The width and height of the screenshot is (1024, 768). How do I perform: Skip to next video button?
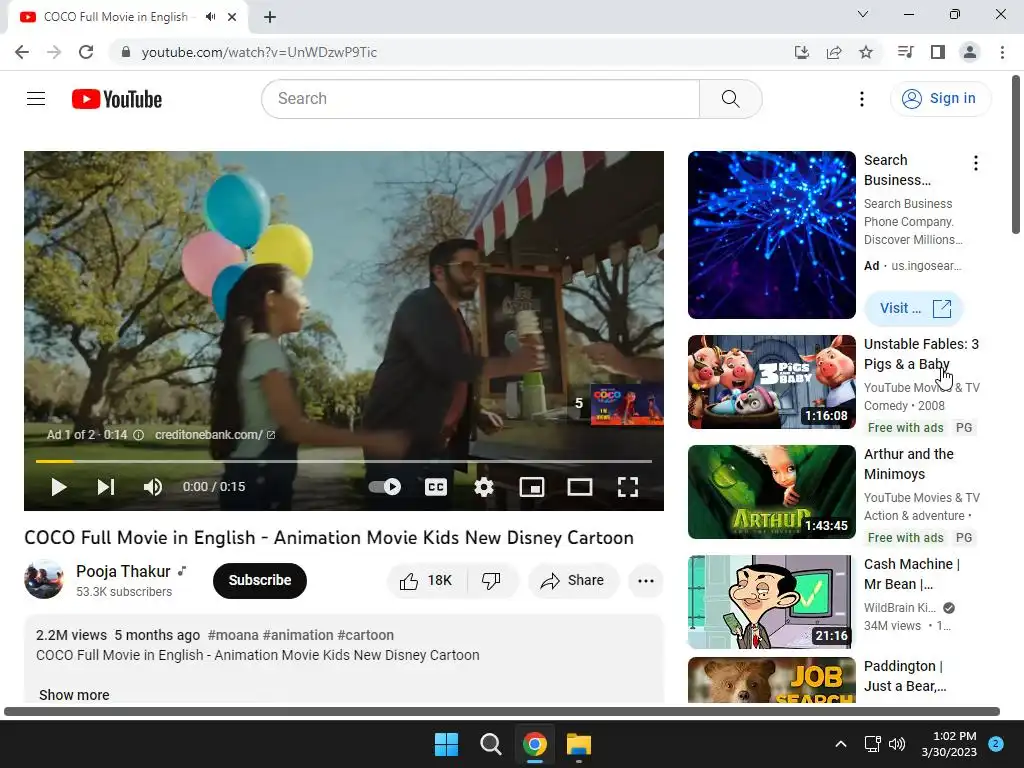pyautogui.click(x=106, y=487)
